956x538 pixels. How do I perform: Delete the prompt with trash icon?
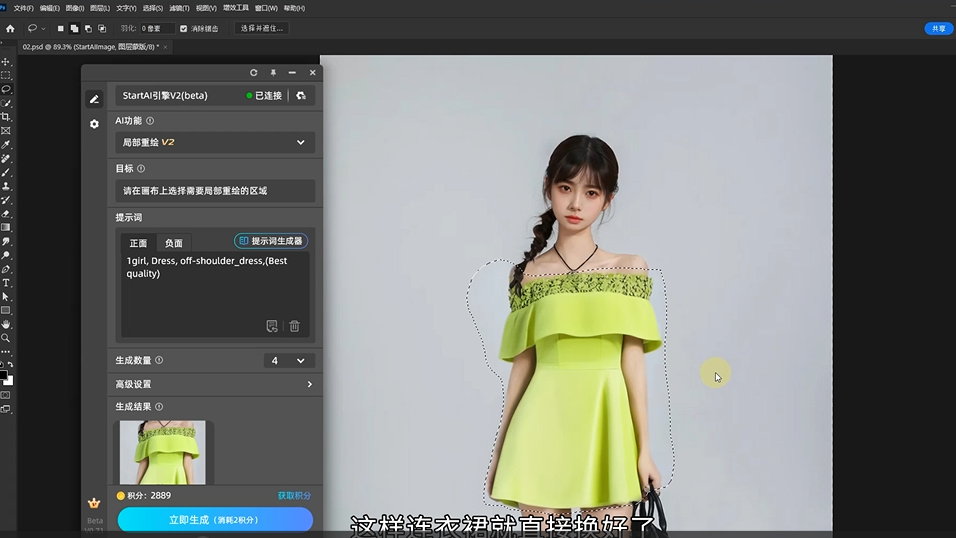(x=294, y=326)
